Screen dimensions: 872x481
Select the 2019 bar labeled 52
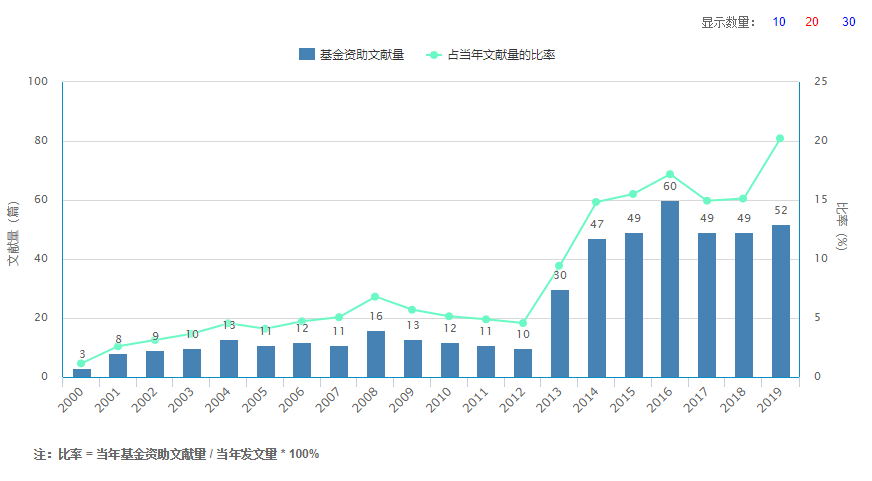(780, 301)
